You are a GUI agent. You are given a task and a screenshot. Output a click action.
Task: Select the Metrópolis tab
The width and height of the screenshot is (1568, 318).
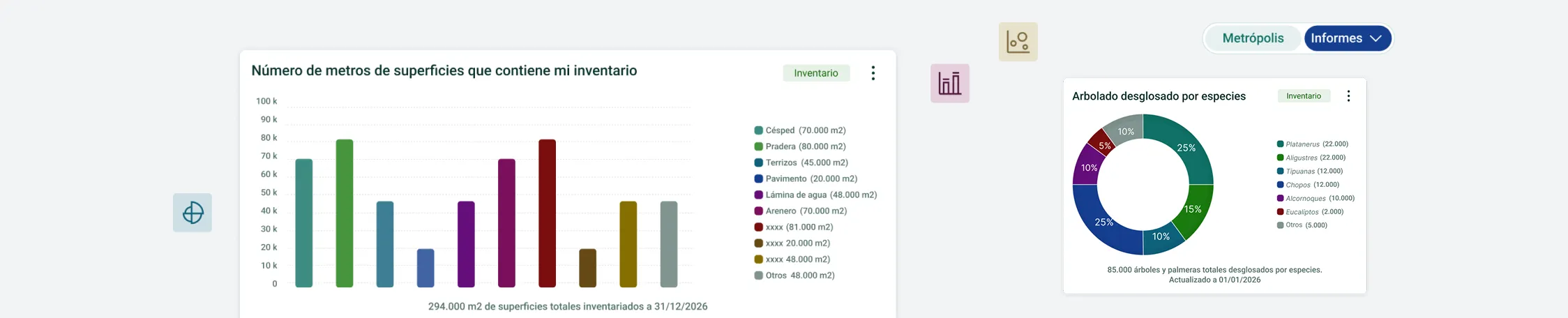1253,38
